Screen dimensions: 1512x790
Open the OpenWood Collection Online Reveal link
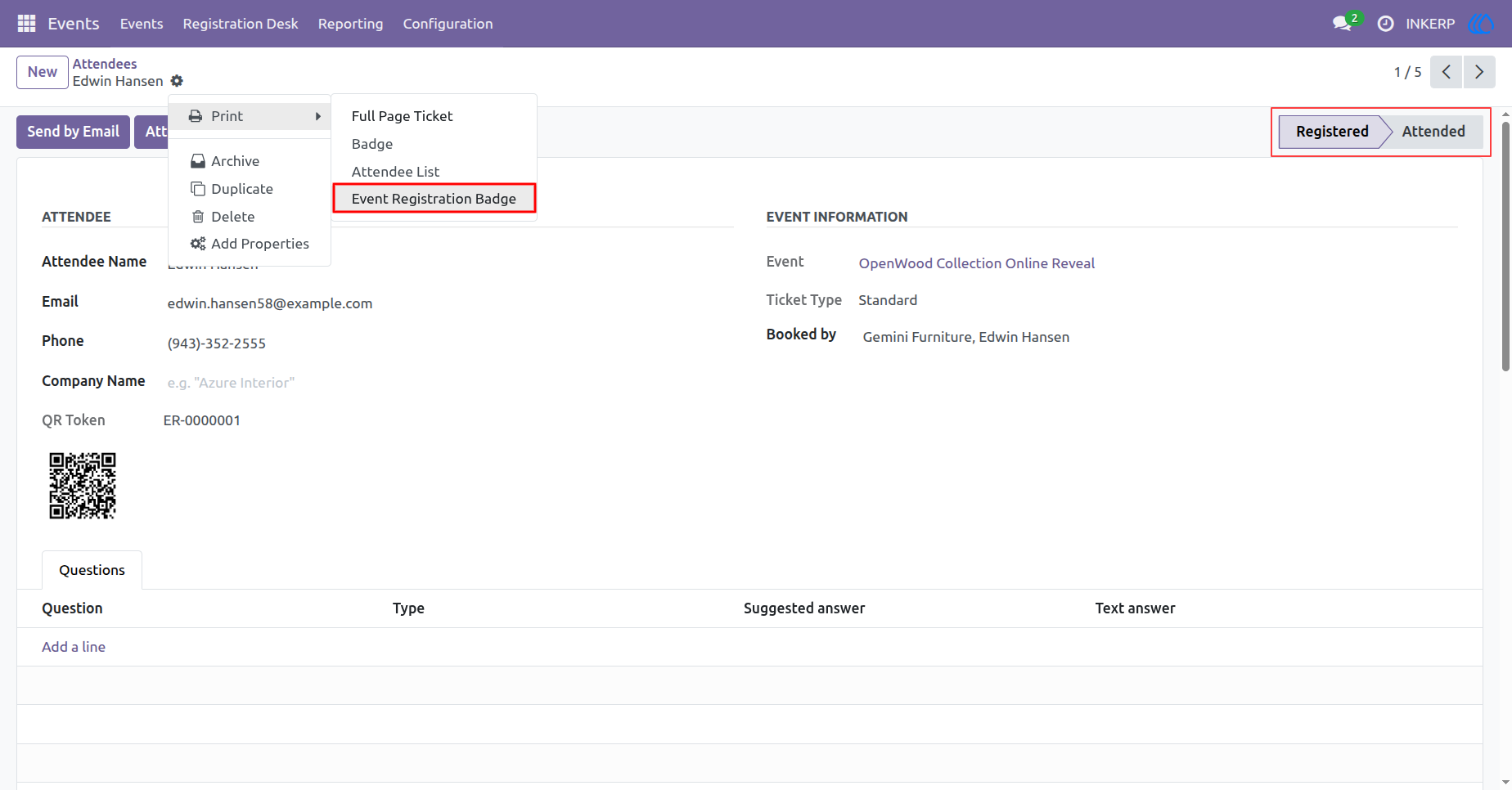(976, 263)
